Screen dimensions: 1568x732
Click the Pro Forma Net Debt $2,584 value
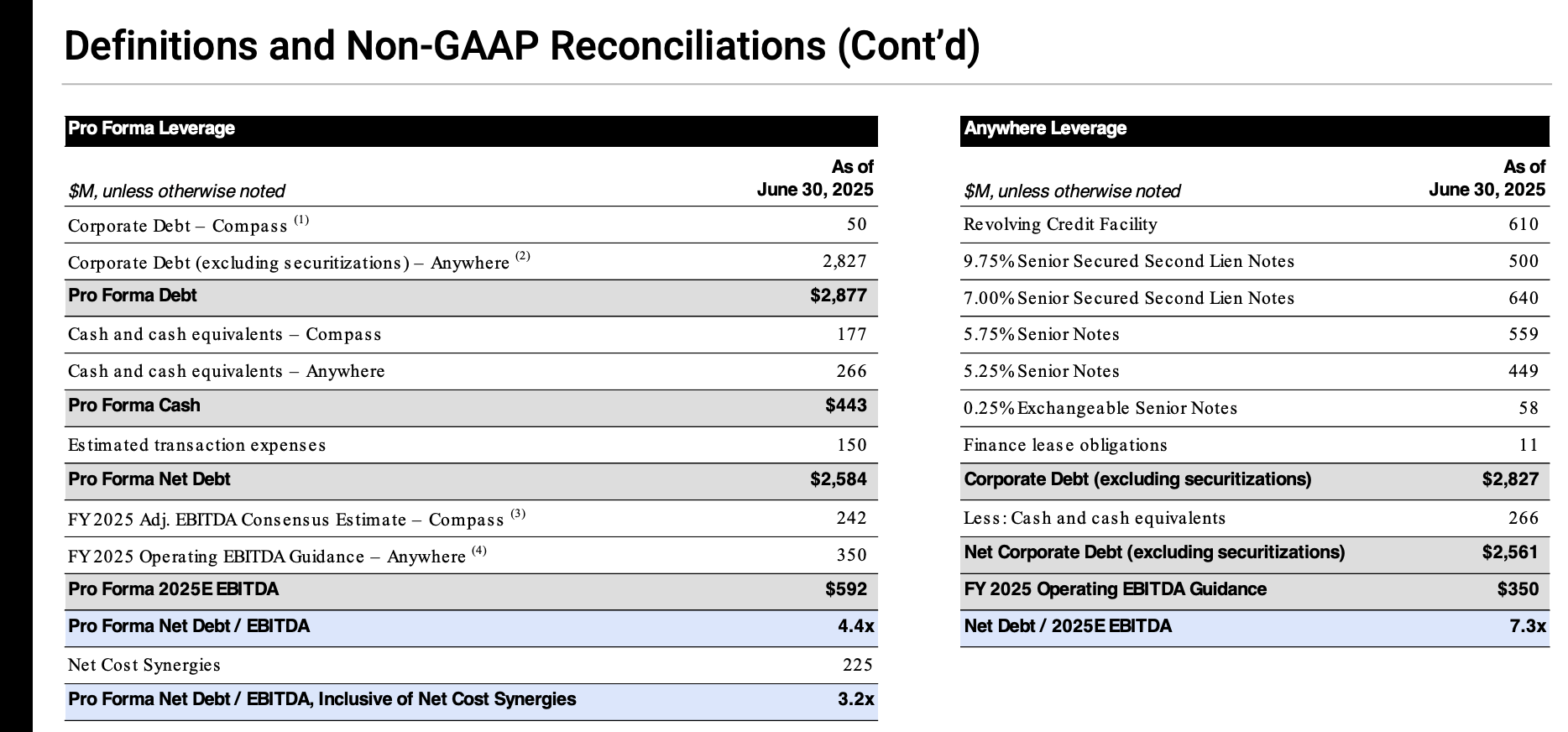[838, 479]
